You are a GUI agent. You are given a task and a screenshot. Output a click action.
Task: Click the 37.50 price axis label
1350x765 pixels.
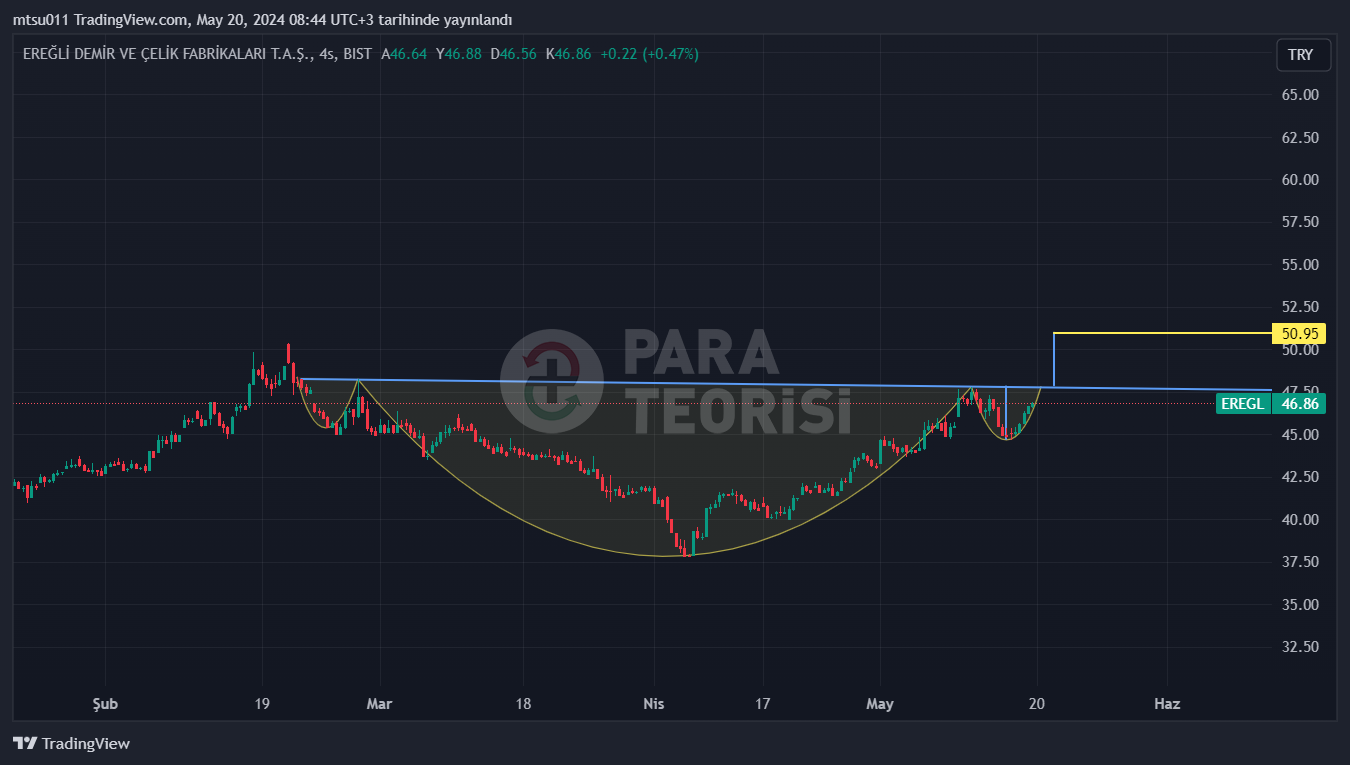click(x=1300, y=562)
